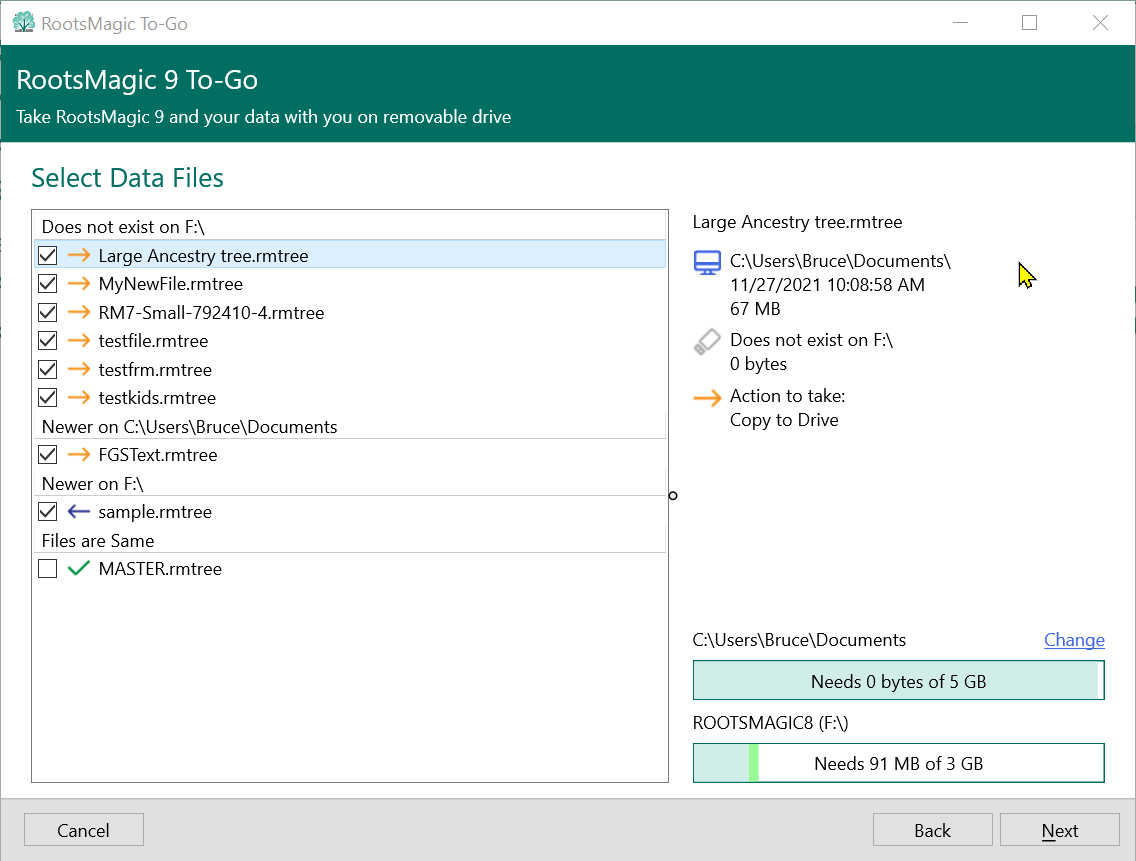This screenshot has width=1136, height=861.
Task: Click the green checkmark icon beside MASTER.rmtree
Action: pyautogui.click(x=79, y=569)
